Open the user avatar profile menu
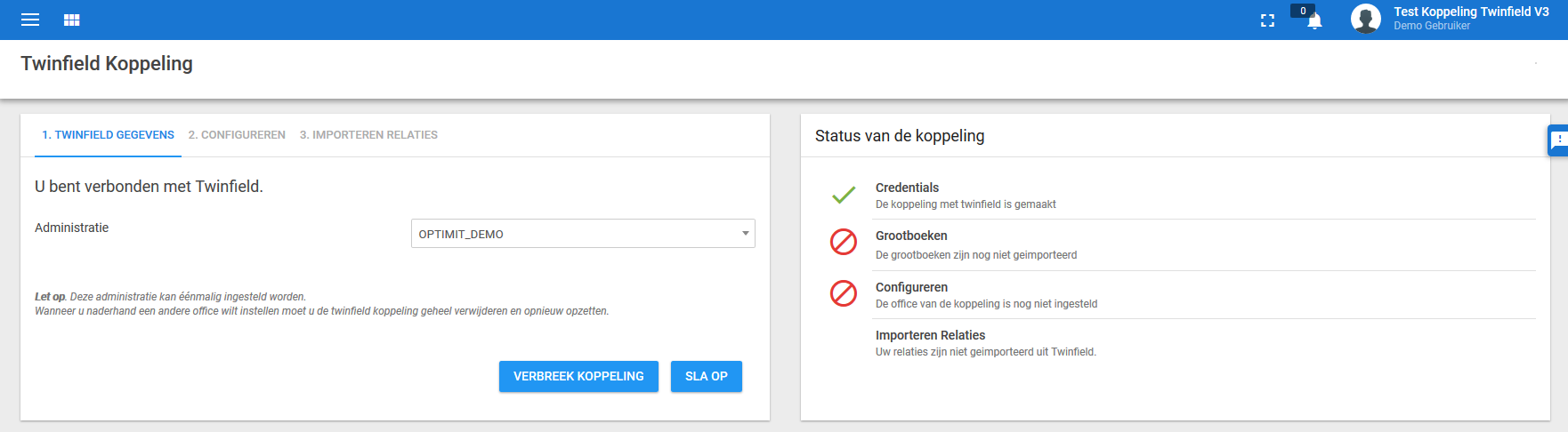 (1365, 19)
